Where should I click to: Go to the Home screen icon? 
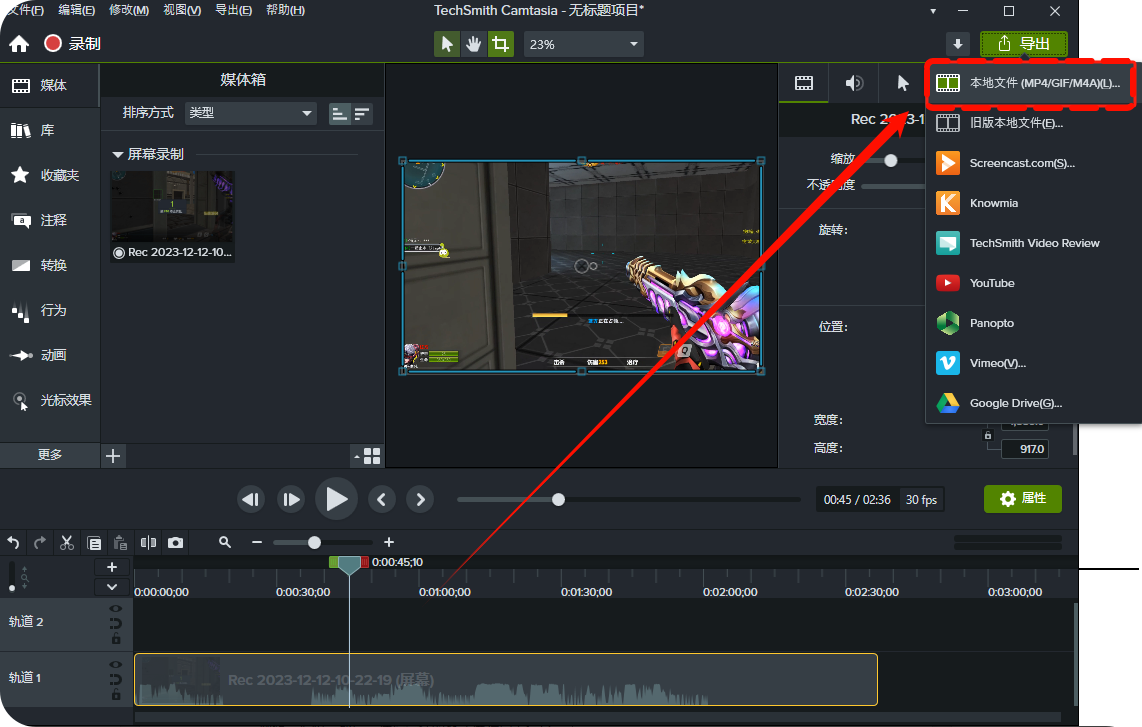pos(19,44)
